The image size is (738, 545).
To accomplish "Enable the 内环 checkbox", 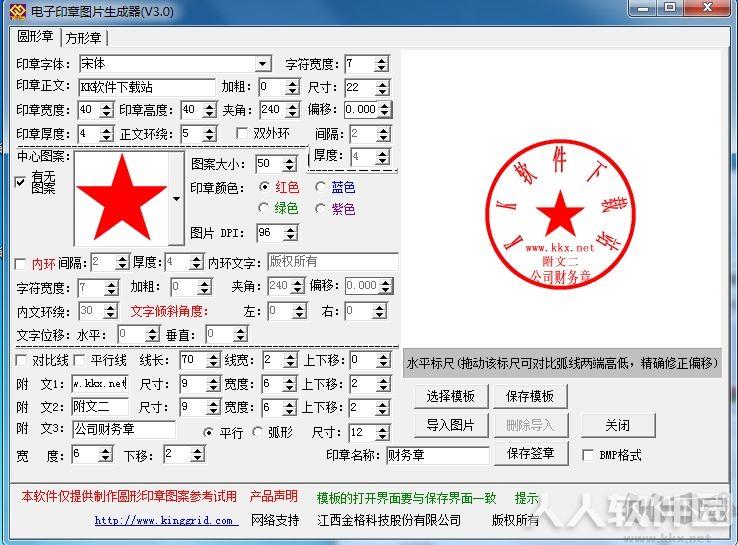I will (x=20, y=264).
